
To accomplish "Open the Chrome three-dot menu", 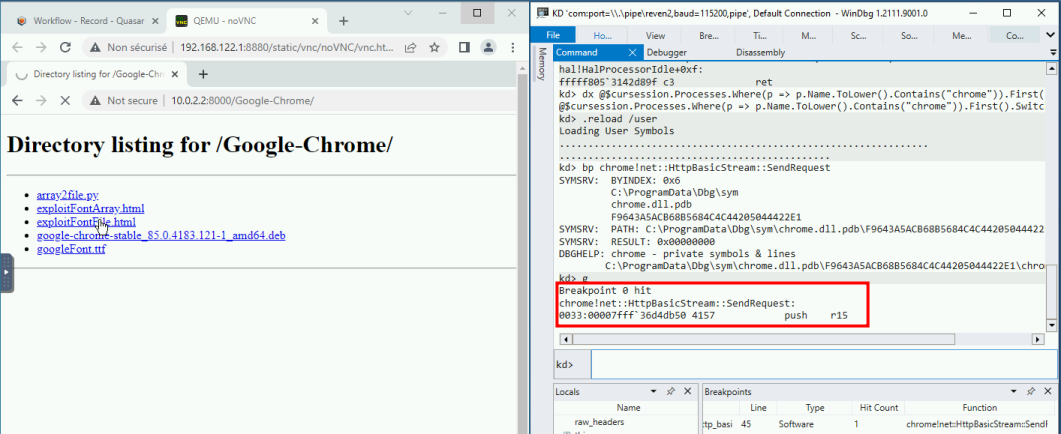I will [511, 47].
